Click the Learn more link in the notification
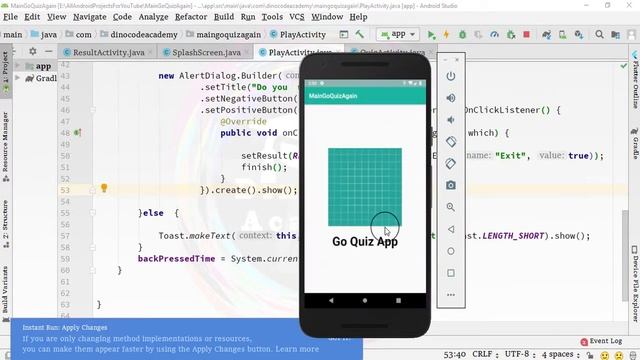640x360 pixels. (x=297, y=349)
